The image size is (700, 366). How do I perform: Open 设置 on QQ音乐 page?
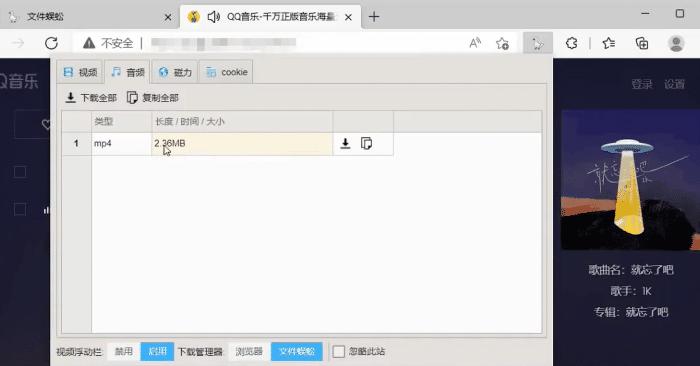coord(674,84)
